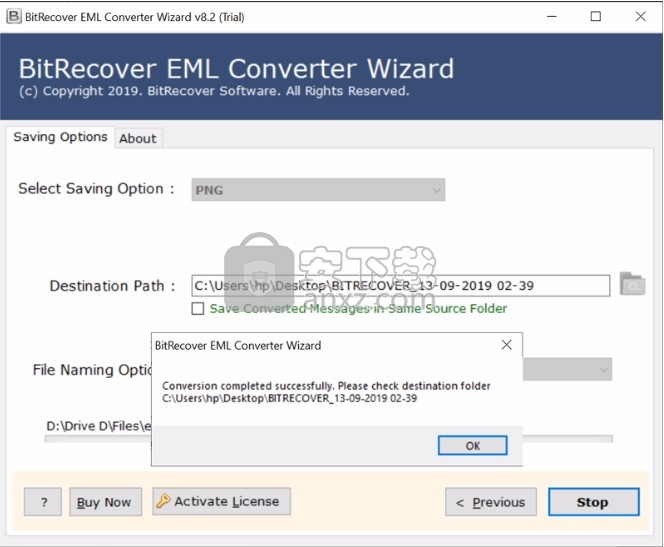The width and height of the screenshot is (664, 547).
Task: Maximize the EML Converter Wizard window
Action: pos(596,17)
